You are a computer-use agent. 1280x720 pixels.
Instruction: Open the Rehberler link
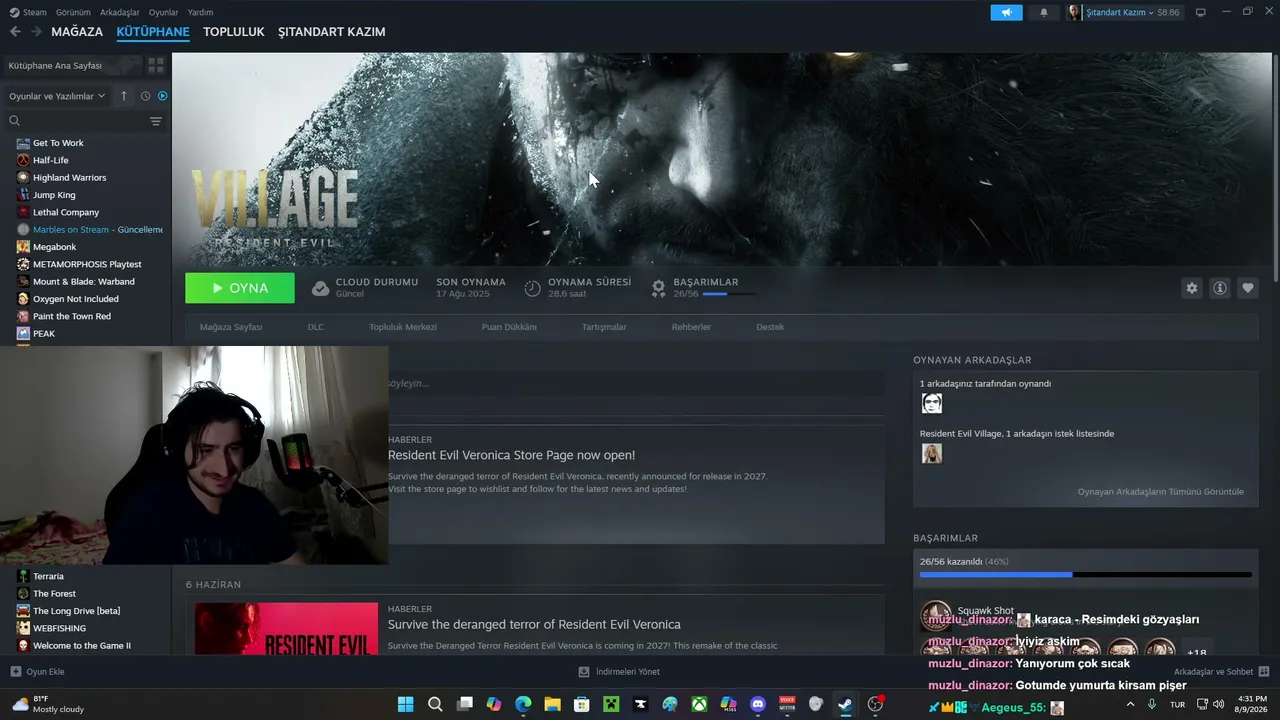click(x=692, y=327)
